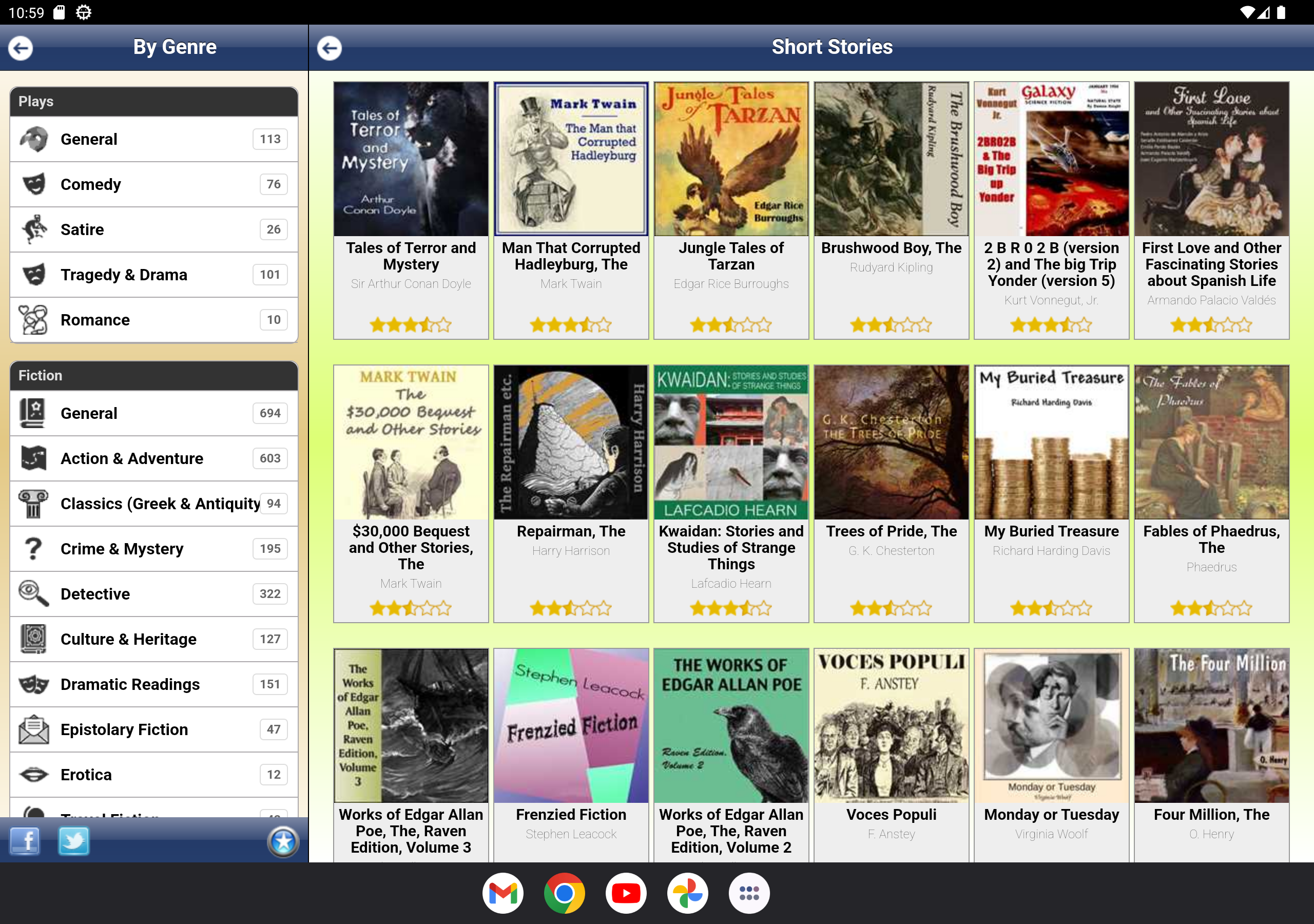Select Comedy genre under Plays
The height and width of the screenshot is (924, 1314).
[x=154, y=184]
